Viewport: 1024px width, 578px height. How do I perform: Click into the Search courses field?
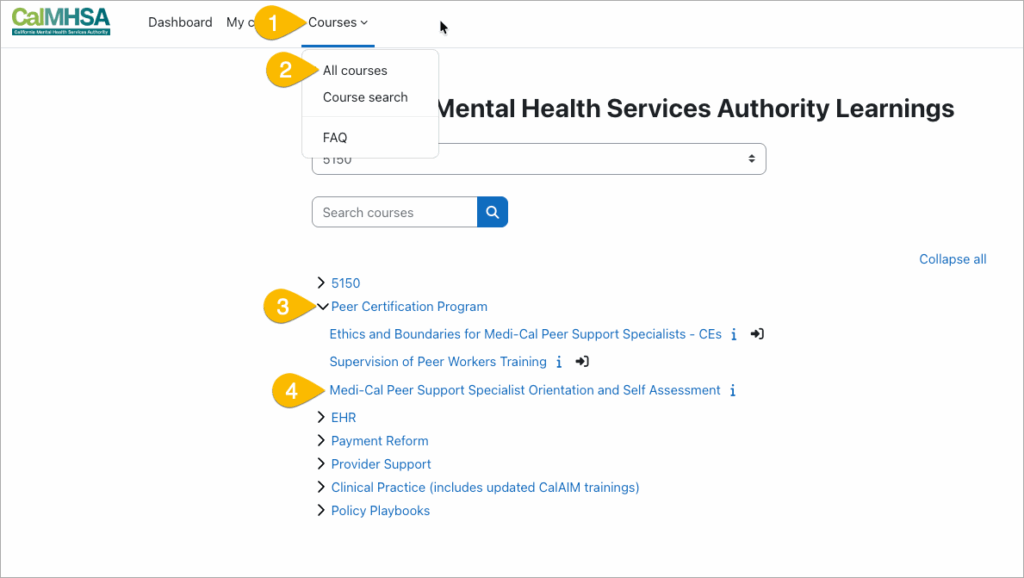pos(395,212)
